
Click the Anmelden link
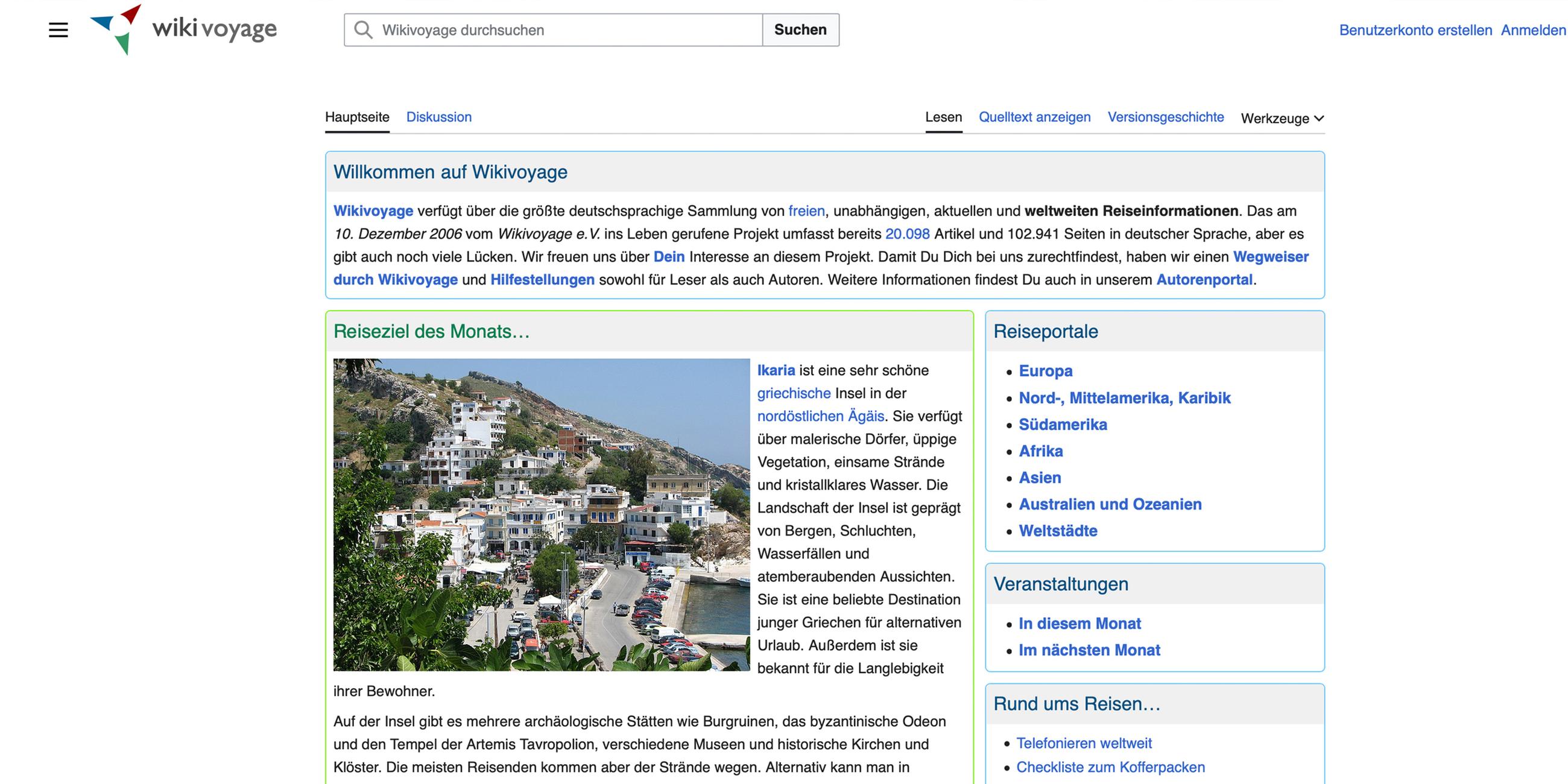1531,30
